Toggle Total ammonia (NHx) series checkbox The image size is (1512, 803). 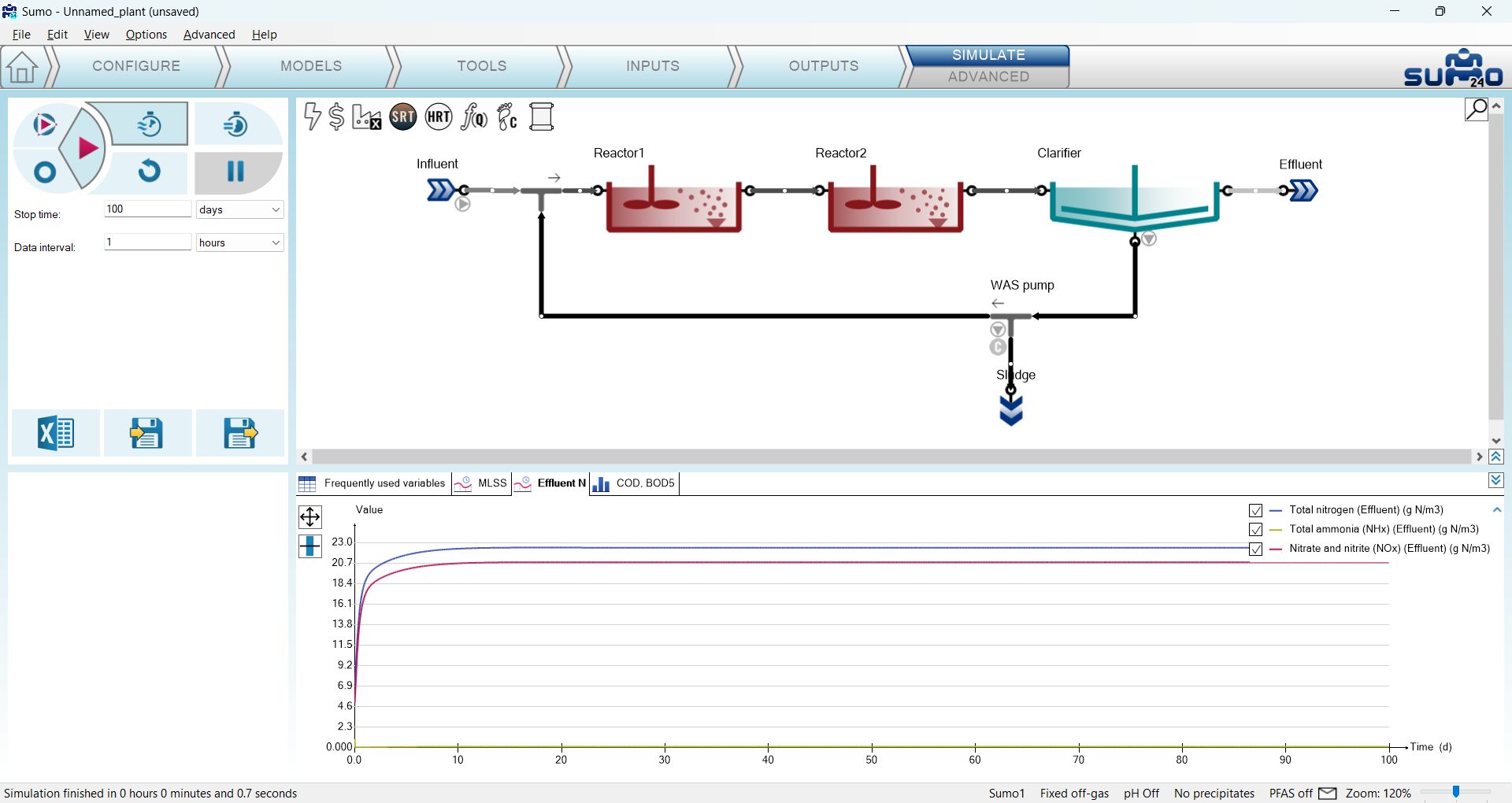[x=1255, y=530]
